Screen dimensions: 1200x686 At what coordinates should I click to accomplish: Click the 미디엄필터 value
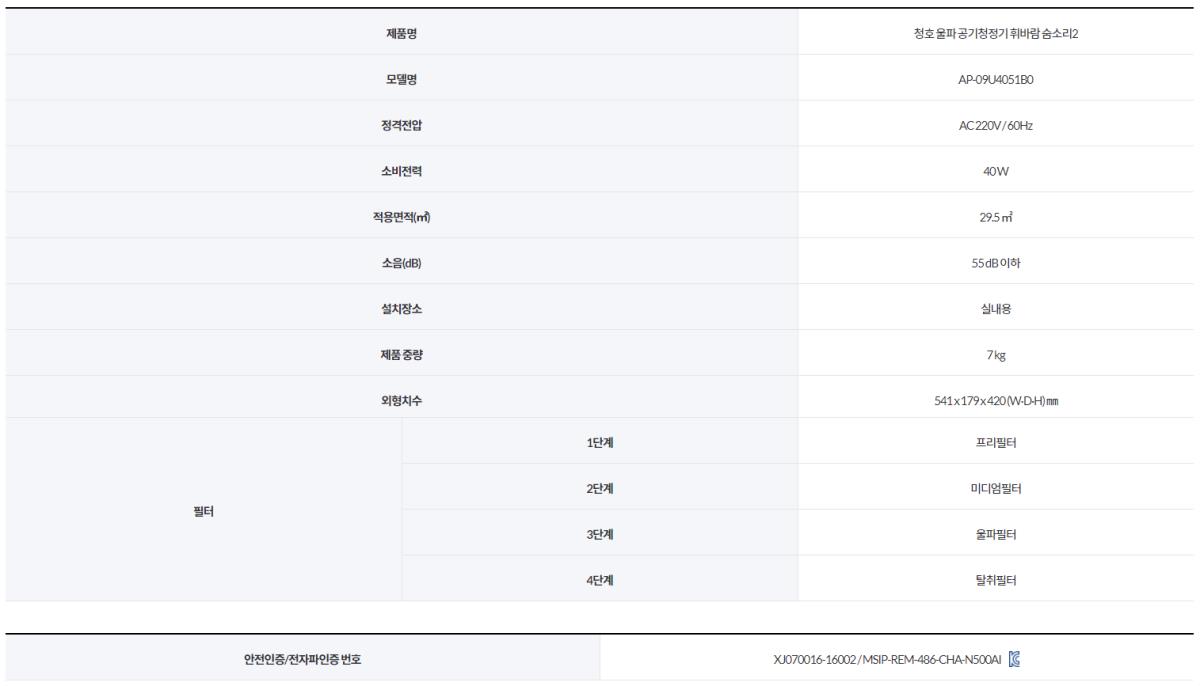tap(995, 488)
